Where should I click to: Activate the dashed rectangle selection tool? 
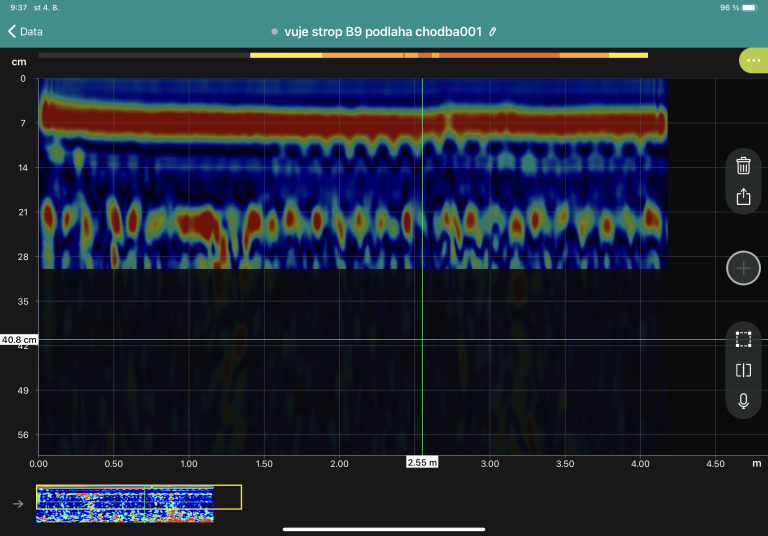pos(743,339)
